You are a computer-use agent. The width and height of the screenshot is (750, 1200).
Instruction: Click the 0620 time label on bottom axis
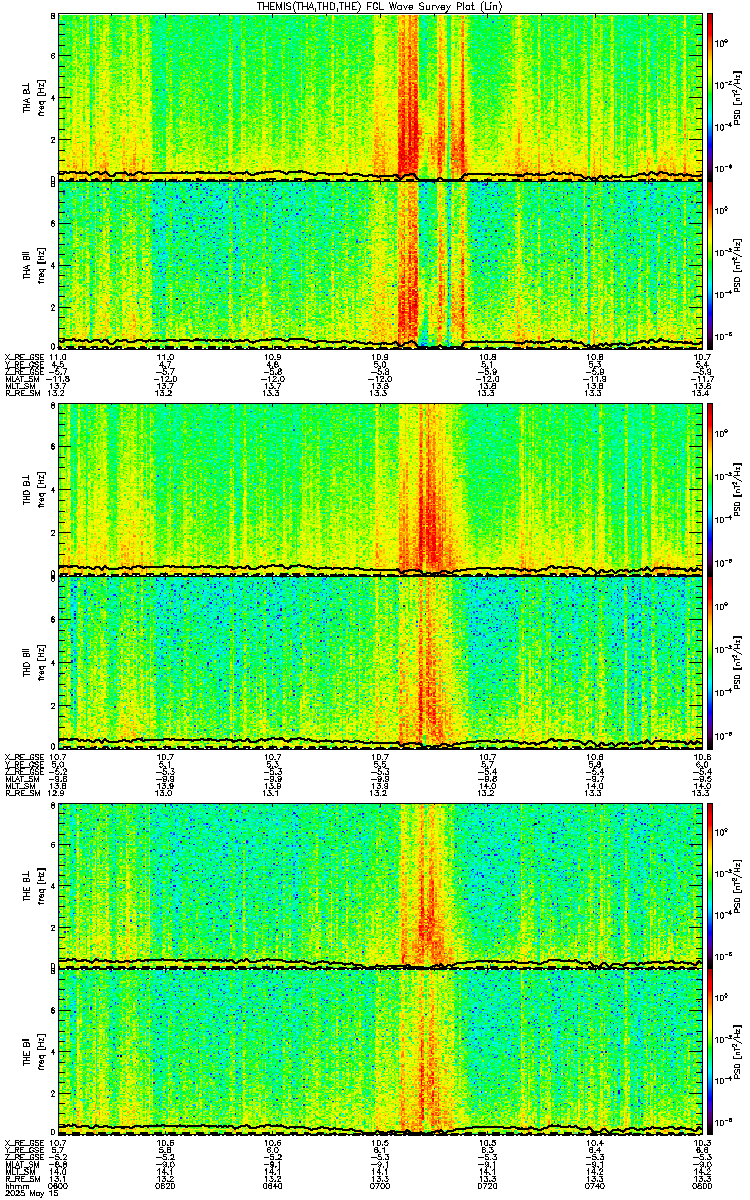[165, 1186]
